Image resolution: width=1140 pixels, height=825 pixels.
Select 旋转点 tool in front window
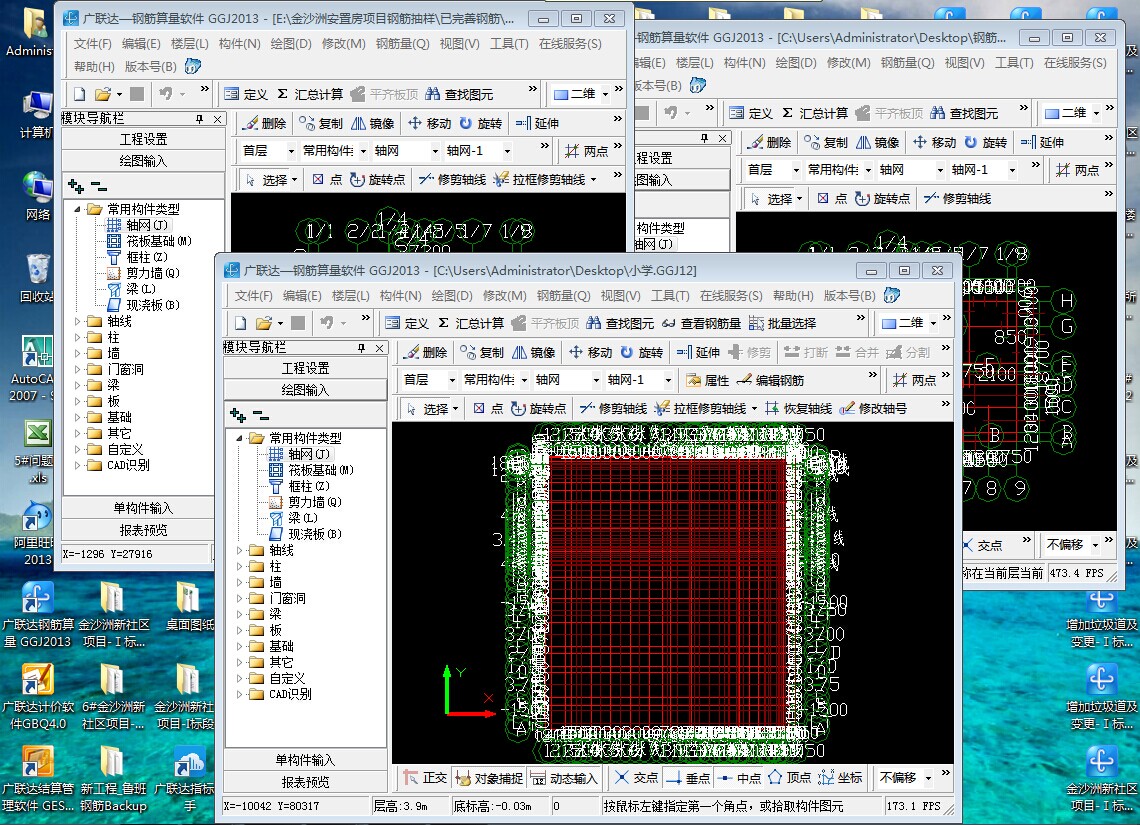538,409
